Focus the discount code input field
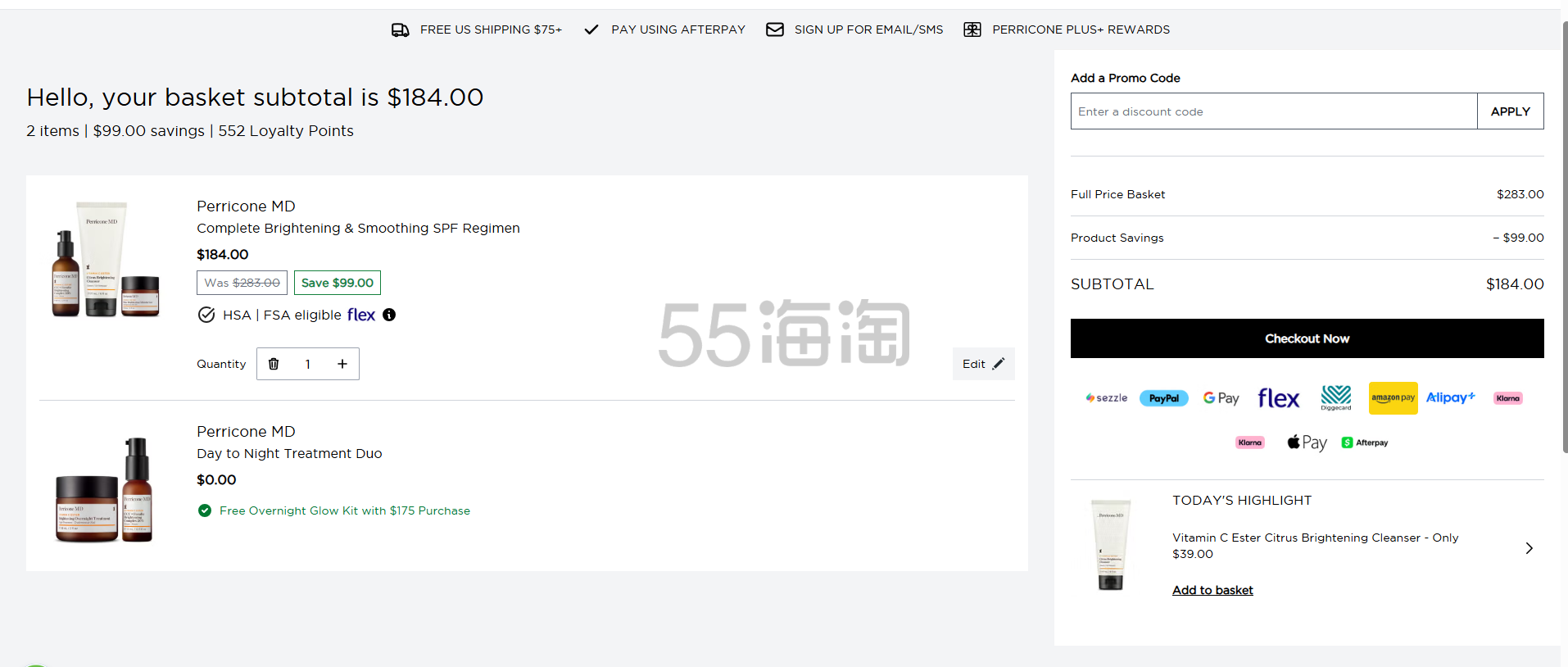 [1274, 111]
